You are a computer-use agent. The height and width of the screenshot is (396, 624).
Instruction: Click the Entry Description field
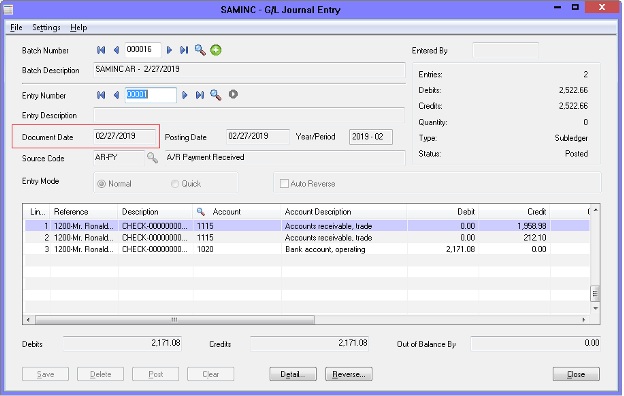click(249, 115)
